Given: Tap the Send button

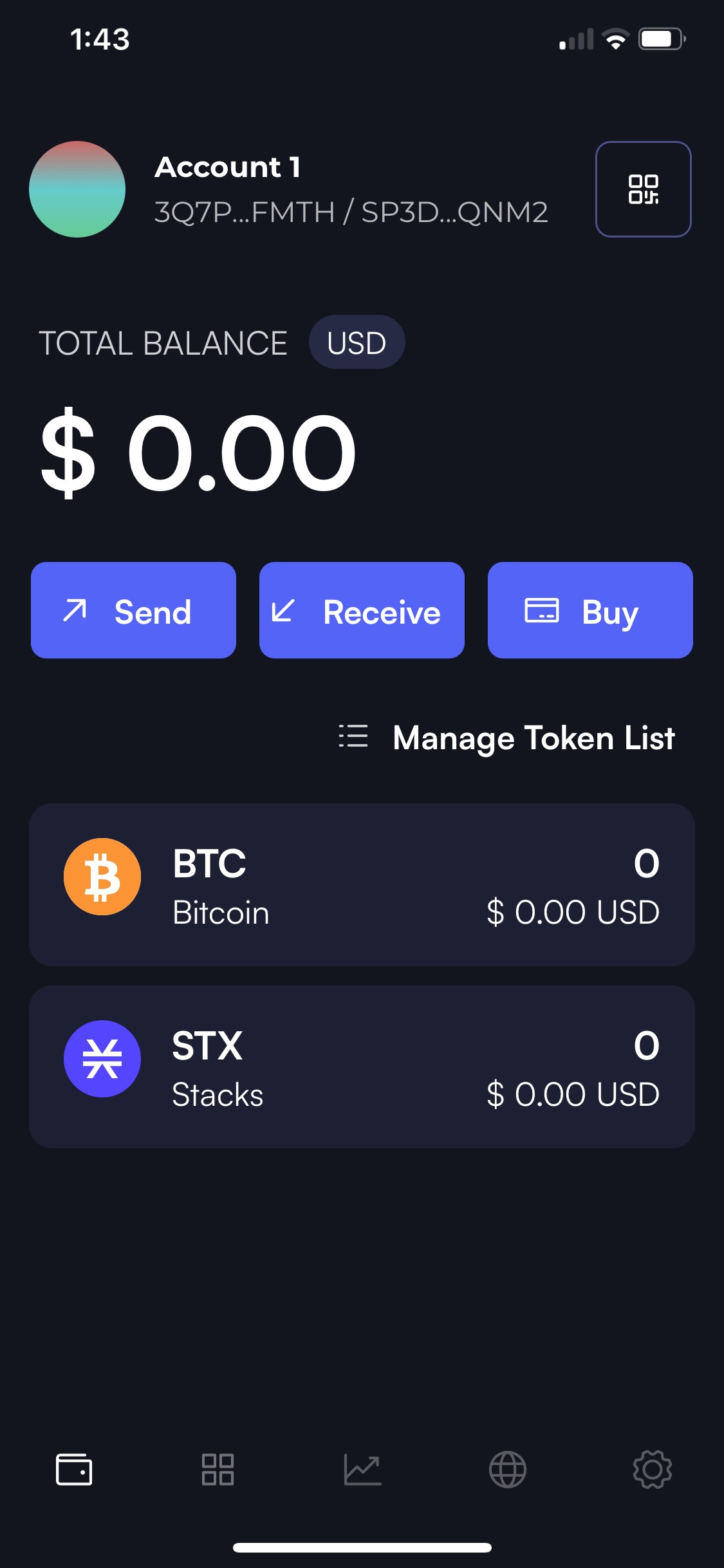Looking at the screenshot, I should (133, 610).
